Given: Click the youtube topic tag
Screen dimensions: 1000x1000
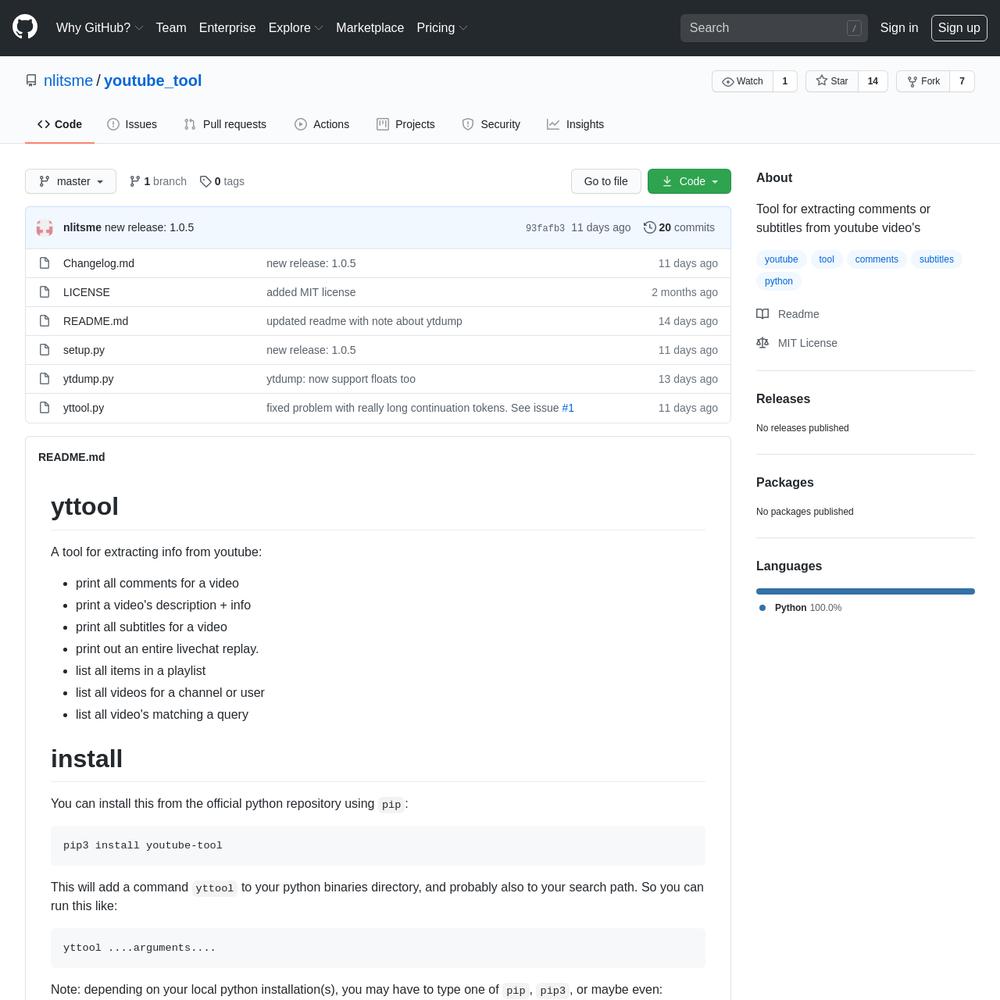Looking at the screenshot, I should [781, 260].
